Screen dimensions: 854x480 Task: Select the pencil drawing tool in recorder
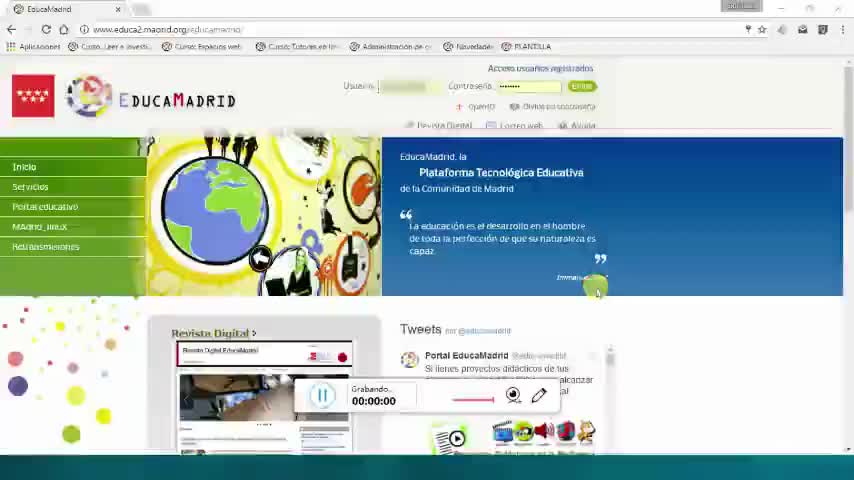click(x=539, y=395)
